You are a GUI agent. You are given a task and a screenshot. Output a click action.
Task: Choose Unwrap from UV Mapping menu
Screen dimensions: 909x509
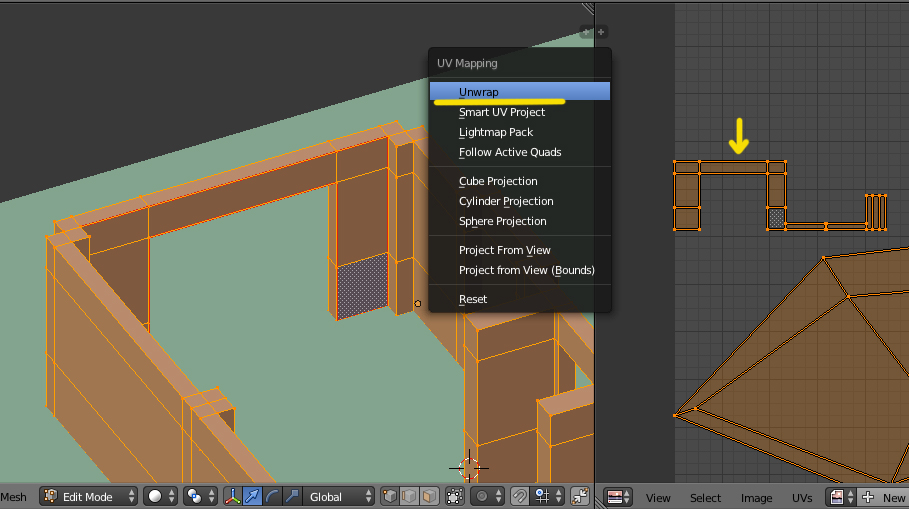click(519, 92)
